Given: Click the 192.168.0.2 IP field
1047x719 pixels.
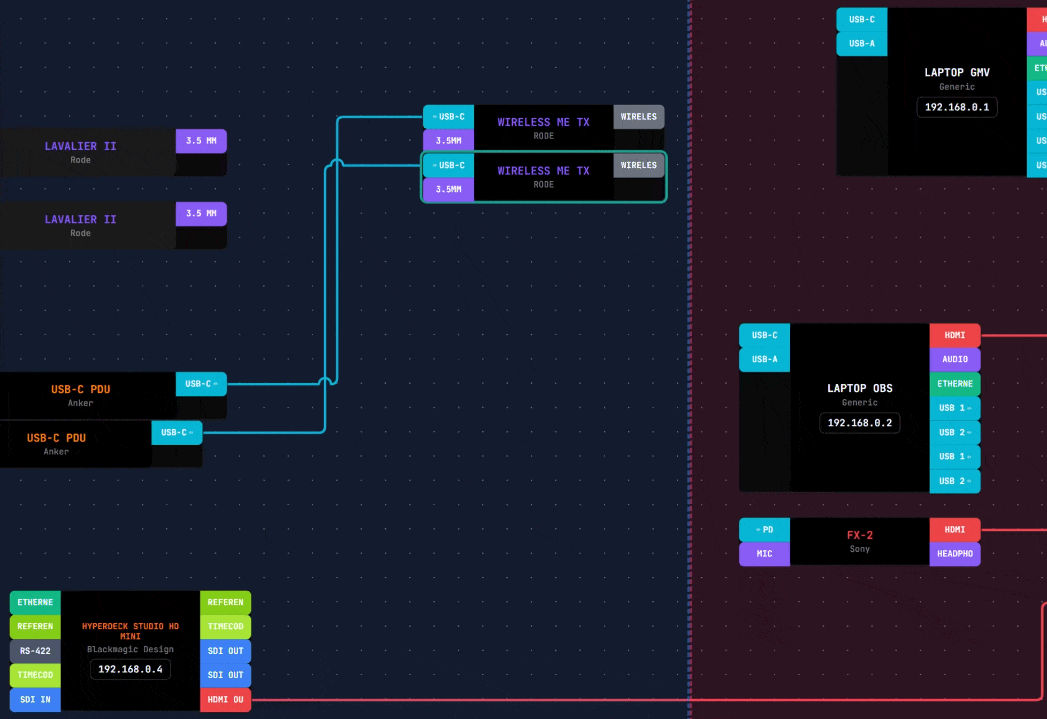Looking at the screenshot, I should pos(859,423).
